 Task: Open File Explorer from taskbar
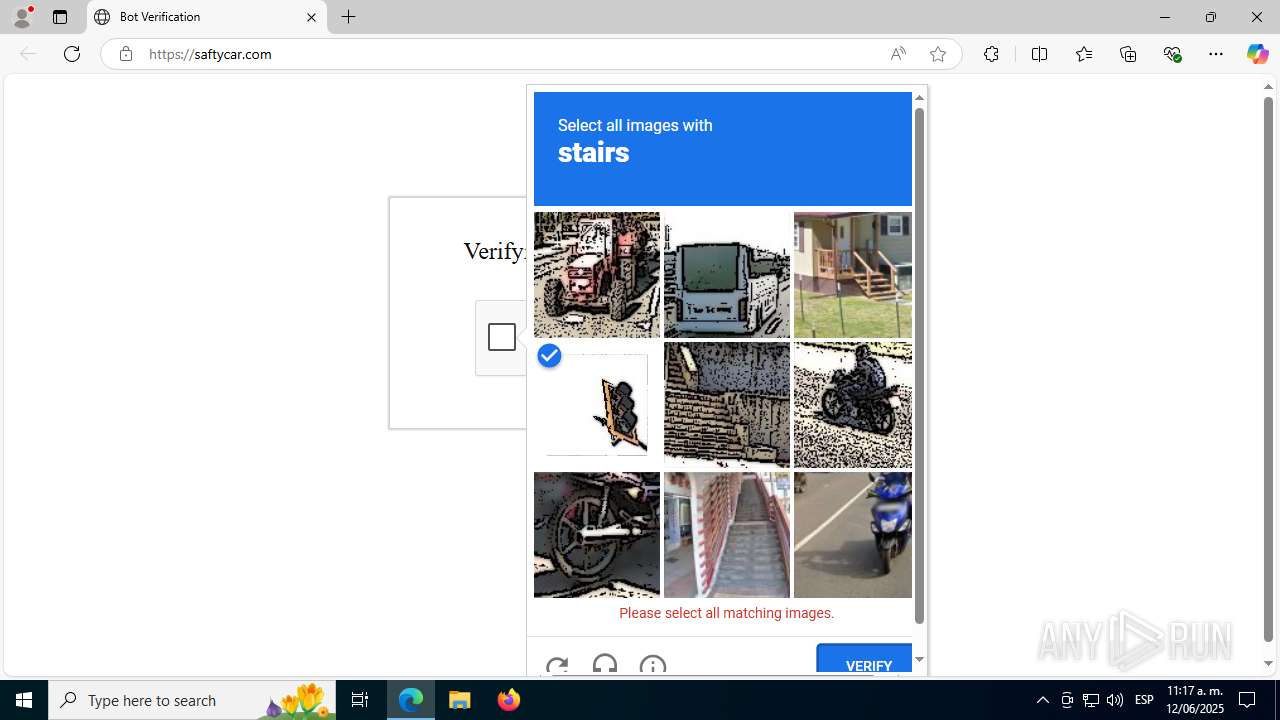coord(460,700)
